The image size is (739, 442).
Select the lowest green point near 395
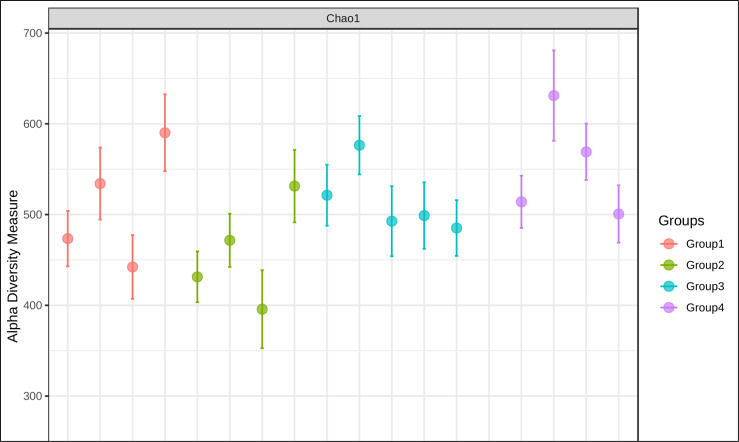[262, 309]
